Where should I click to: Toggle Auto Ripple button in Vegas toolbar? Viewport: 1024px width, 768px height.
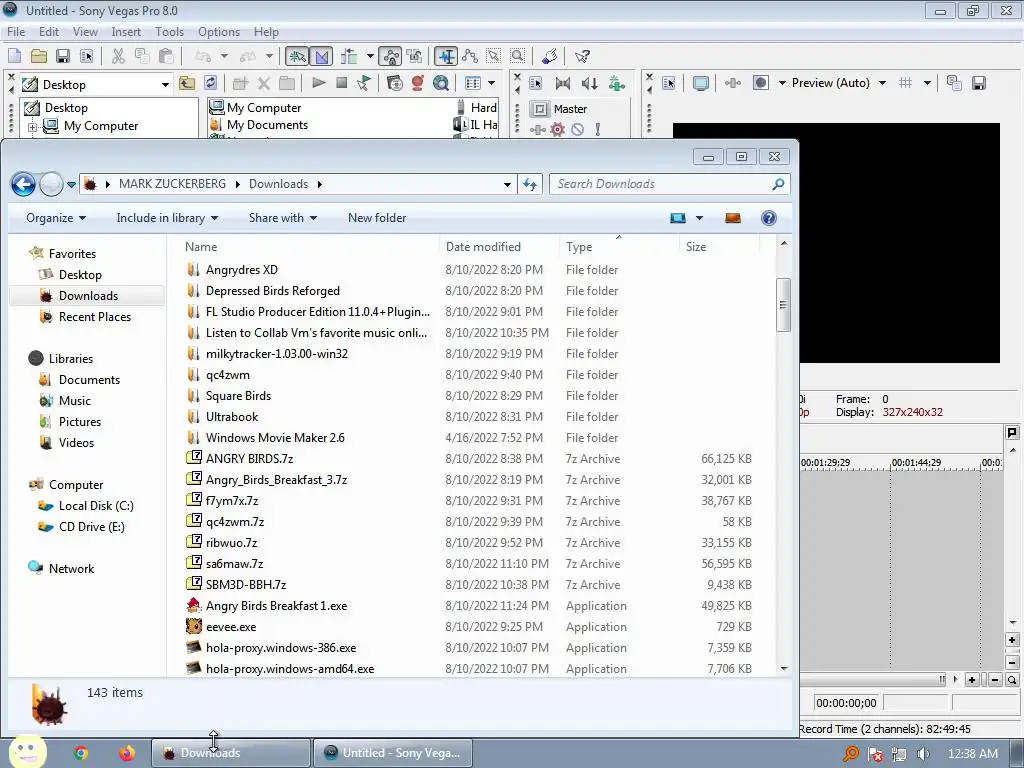349,56
